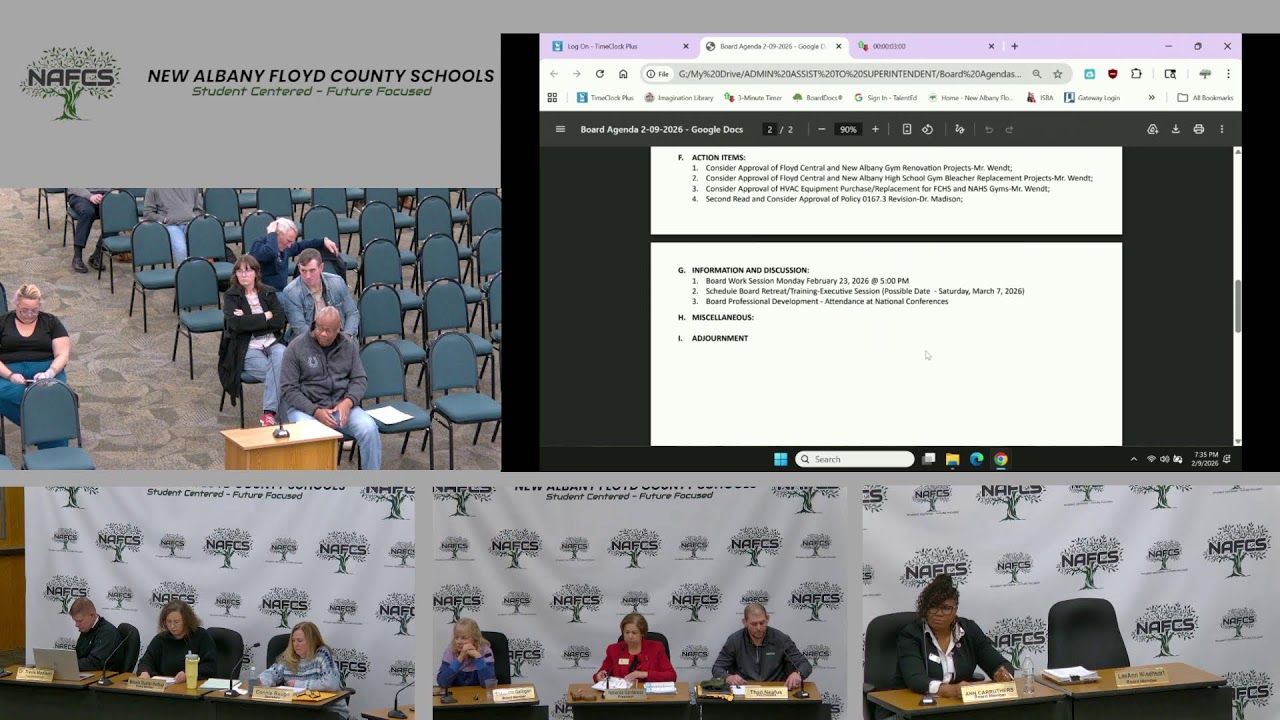Open the apps grid in the bookmarks bar

[x=552, y=98]
